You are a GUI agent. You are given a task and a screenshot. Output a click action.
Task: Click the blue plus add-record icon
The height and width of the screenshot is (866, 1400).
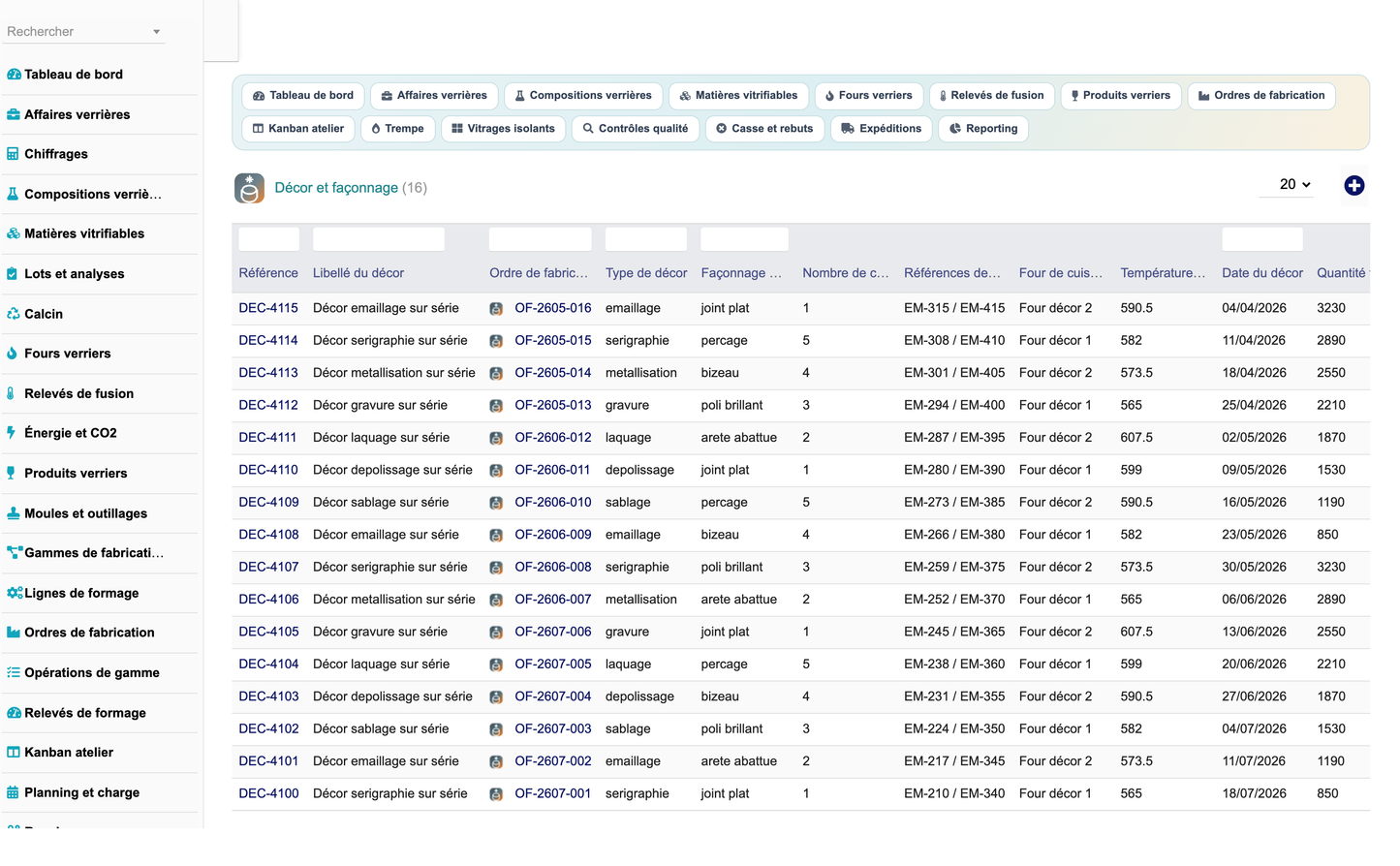pos(1353,186)
